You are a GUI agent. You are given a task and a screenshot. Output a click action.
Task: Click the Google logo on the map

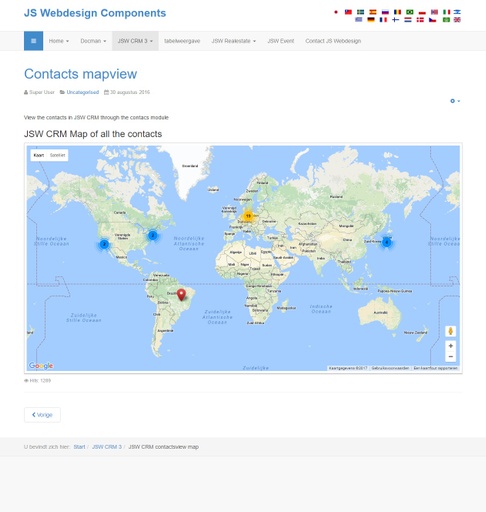click(41, 366)
